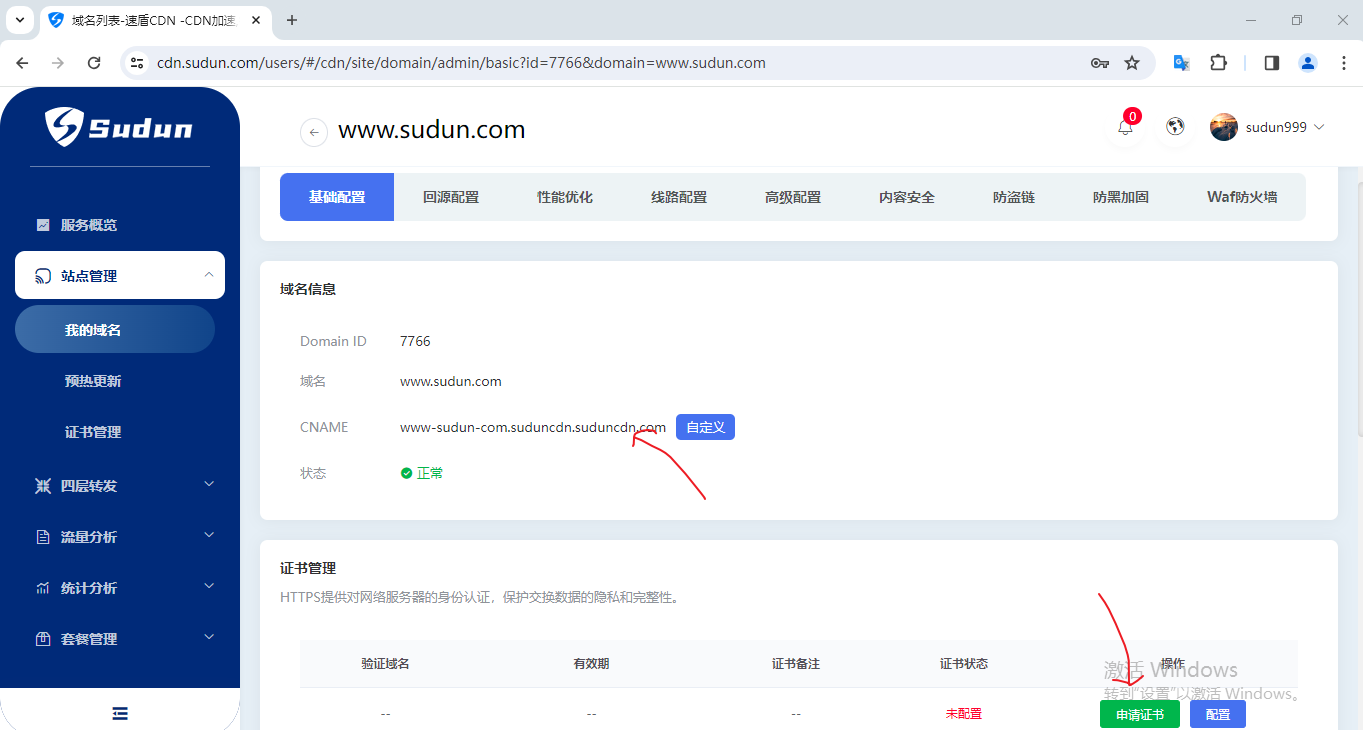The image size is (1363, 730).
Task: Bookmark this page with star icon
Action: [x=1132, y=63]
